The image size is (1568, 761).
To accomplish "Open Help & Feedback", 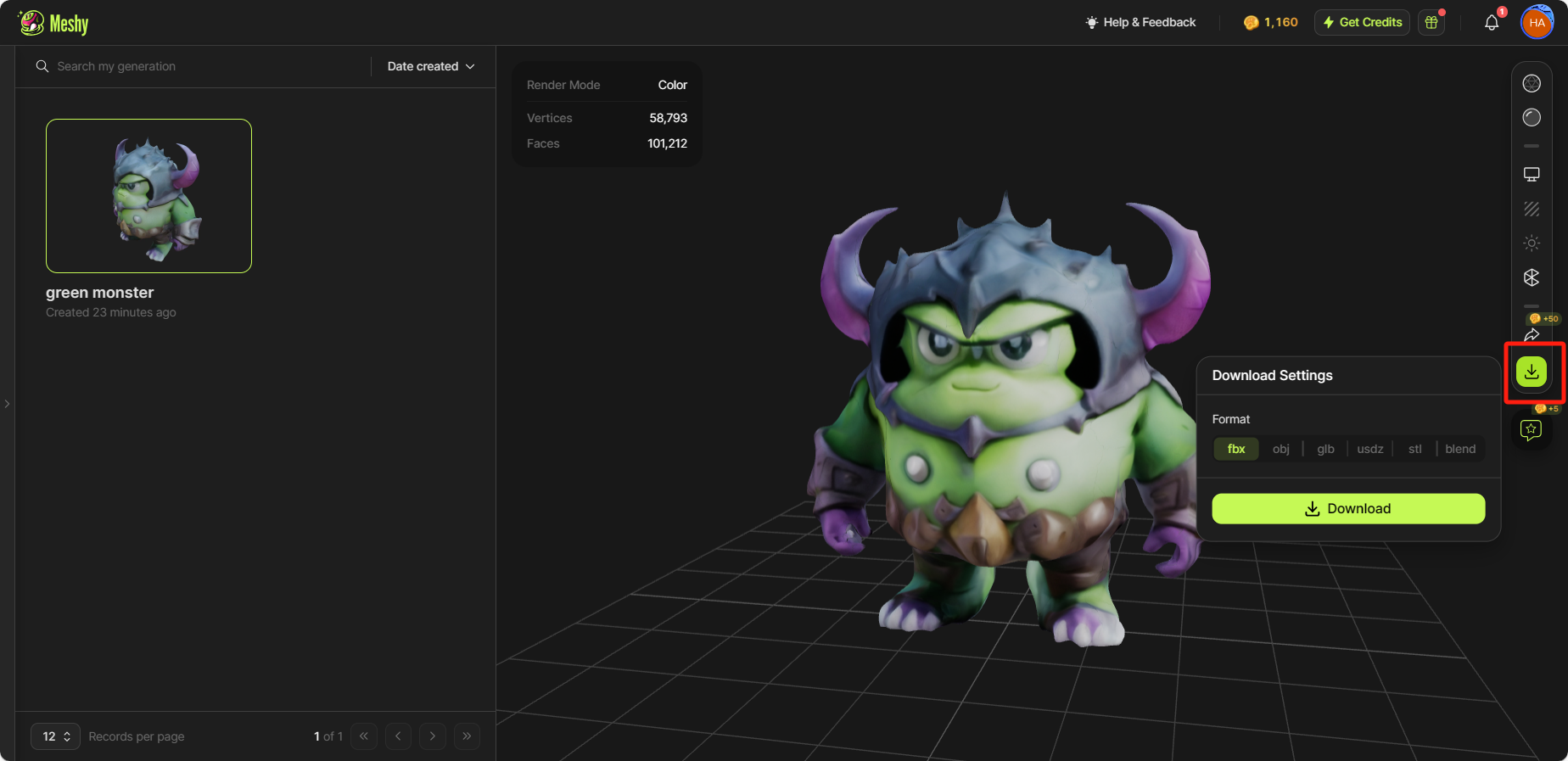I will coord(1140,22).
